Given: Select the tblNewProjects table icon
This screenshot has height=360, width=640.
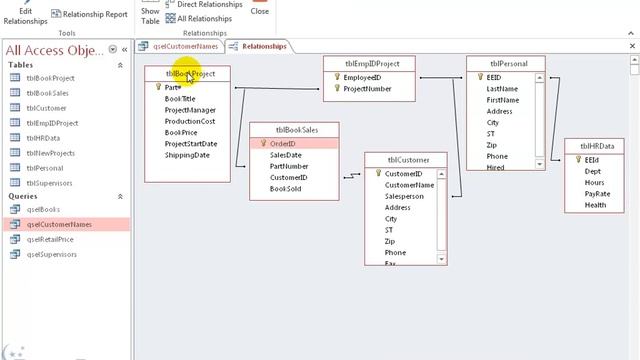Looking at the screenshot, I should point(15,153).
